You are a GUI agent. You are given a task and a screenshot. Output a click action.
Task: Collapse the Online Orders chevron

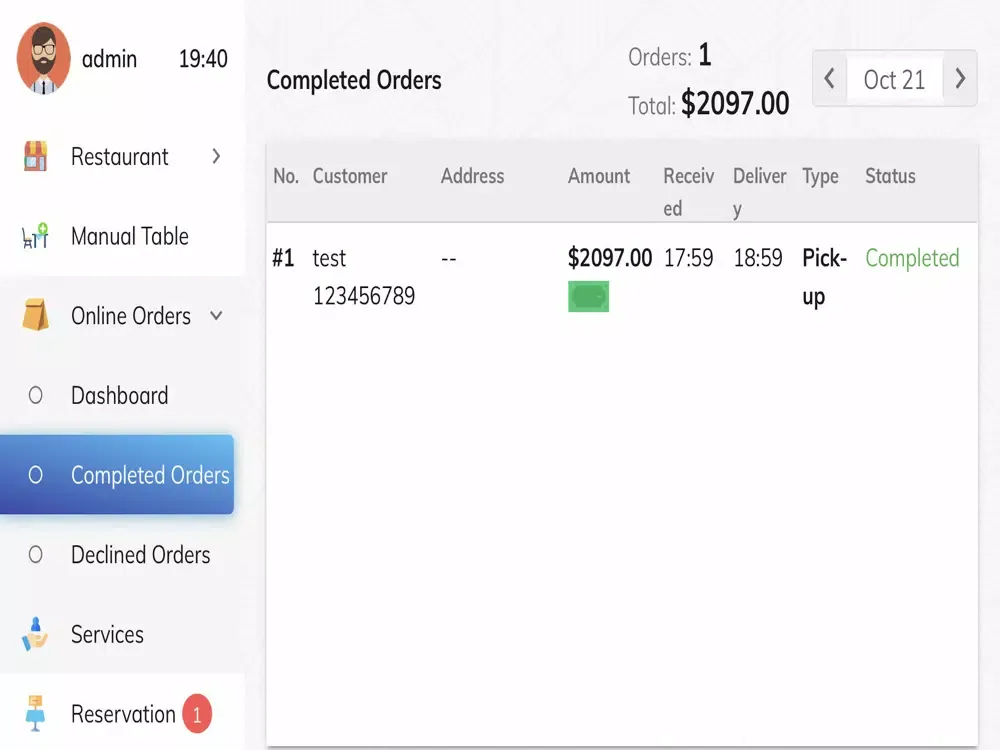coord(216,316)
